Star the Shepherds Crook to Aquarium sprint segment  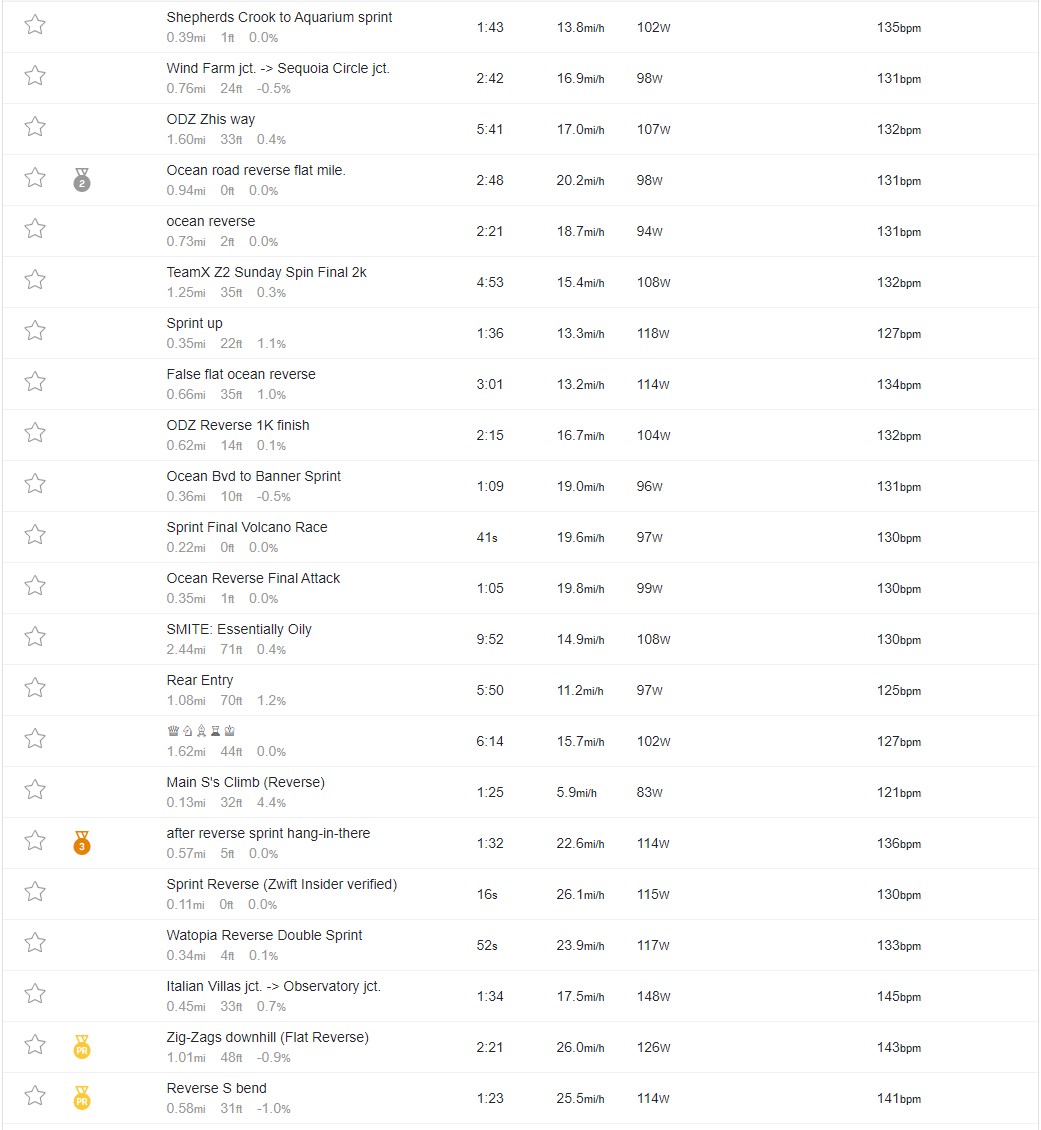(35, 25)
